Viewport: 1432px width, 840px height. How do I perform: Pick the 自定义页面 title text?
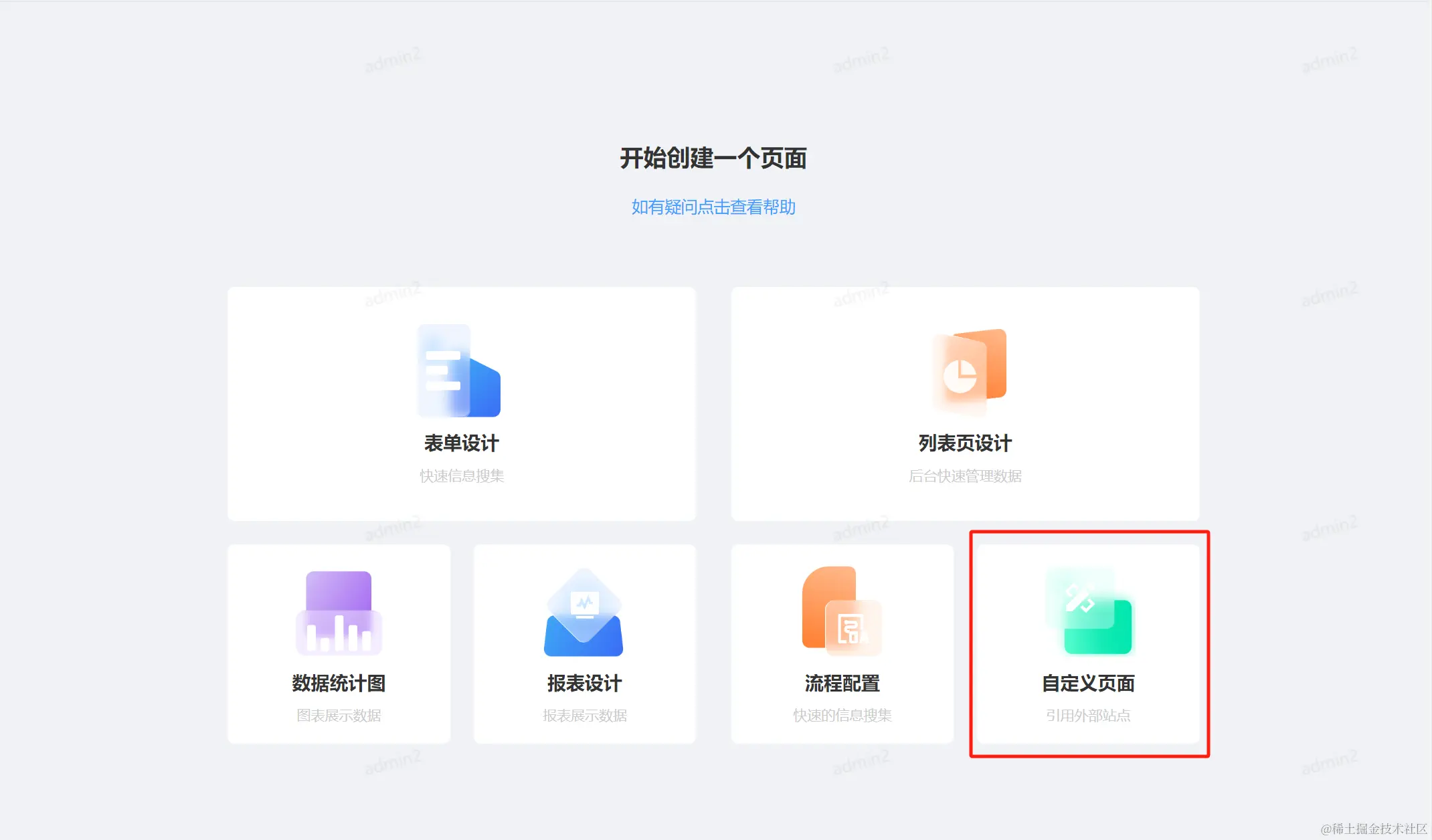tap(1088, 684)
